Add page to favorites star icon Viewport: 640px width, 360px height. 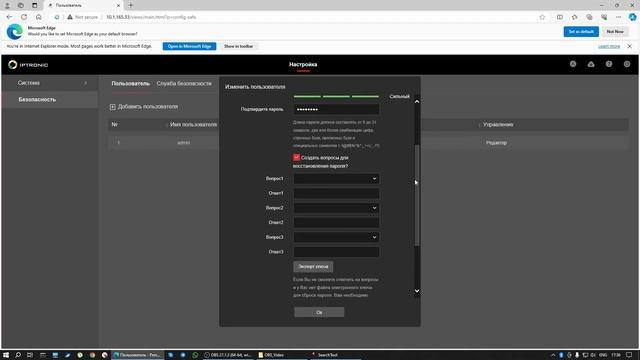(542, 17)
